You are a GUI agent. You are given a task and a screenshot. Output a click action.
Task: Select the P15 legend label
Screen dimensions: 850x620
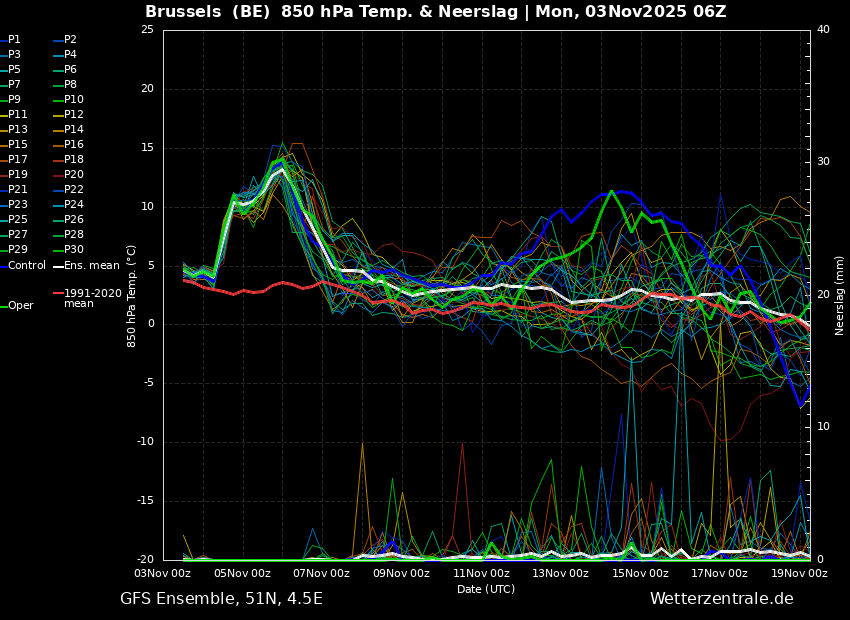[18, 145]
